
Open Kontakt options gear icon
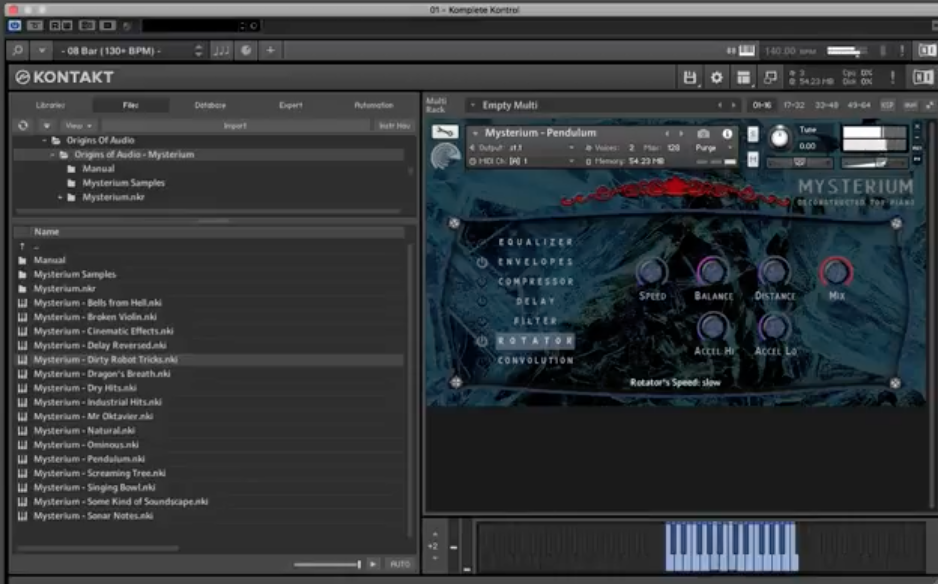pos(716,77)
